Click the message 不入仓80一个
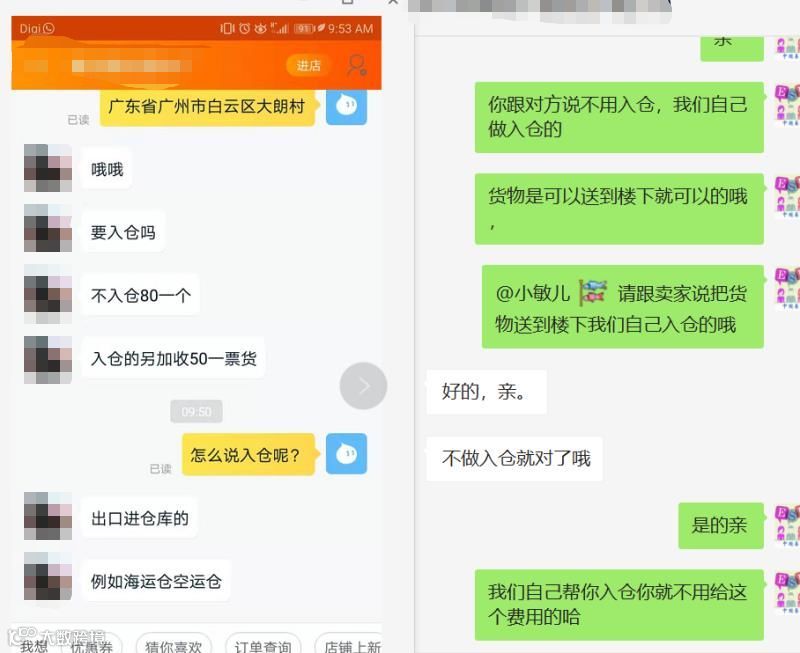Viewport: 800px width, 653px height. 141,295
